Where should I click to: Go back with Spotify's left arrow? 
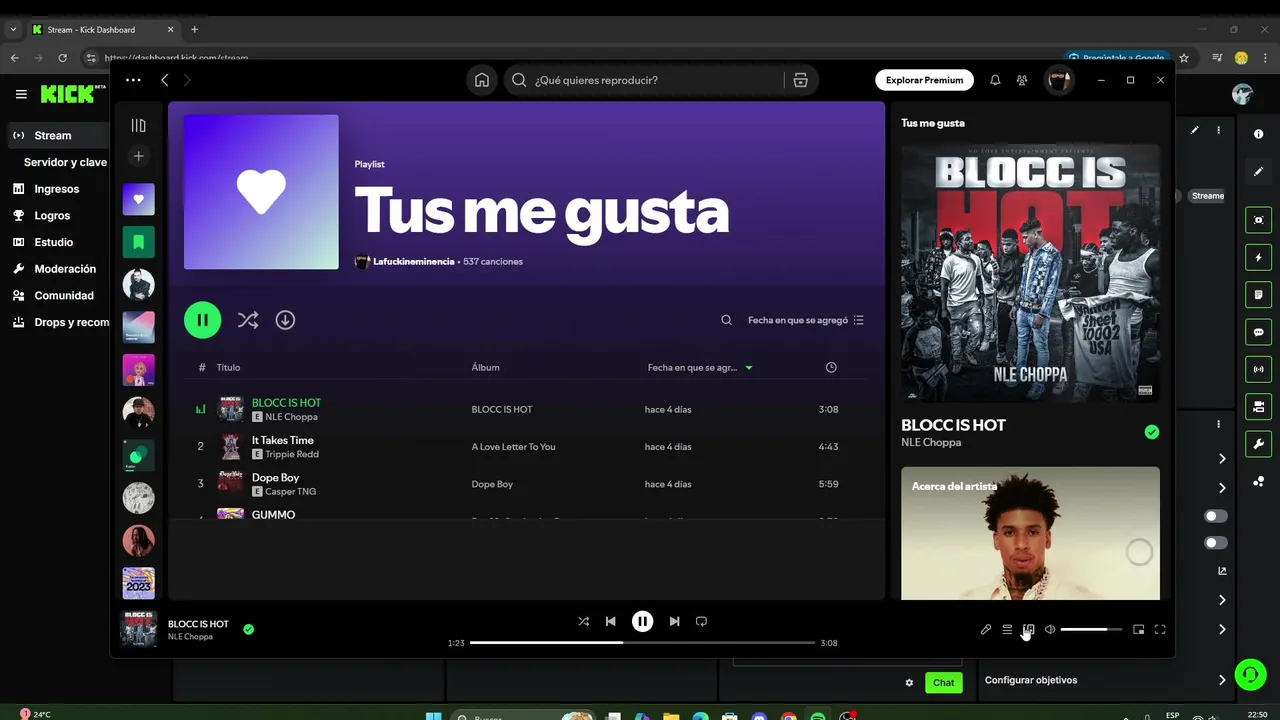click(x=165, y=80)
